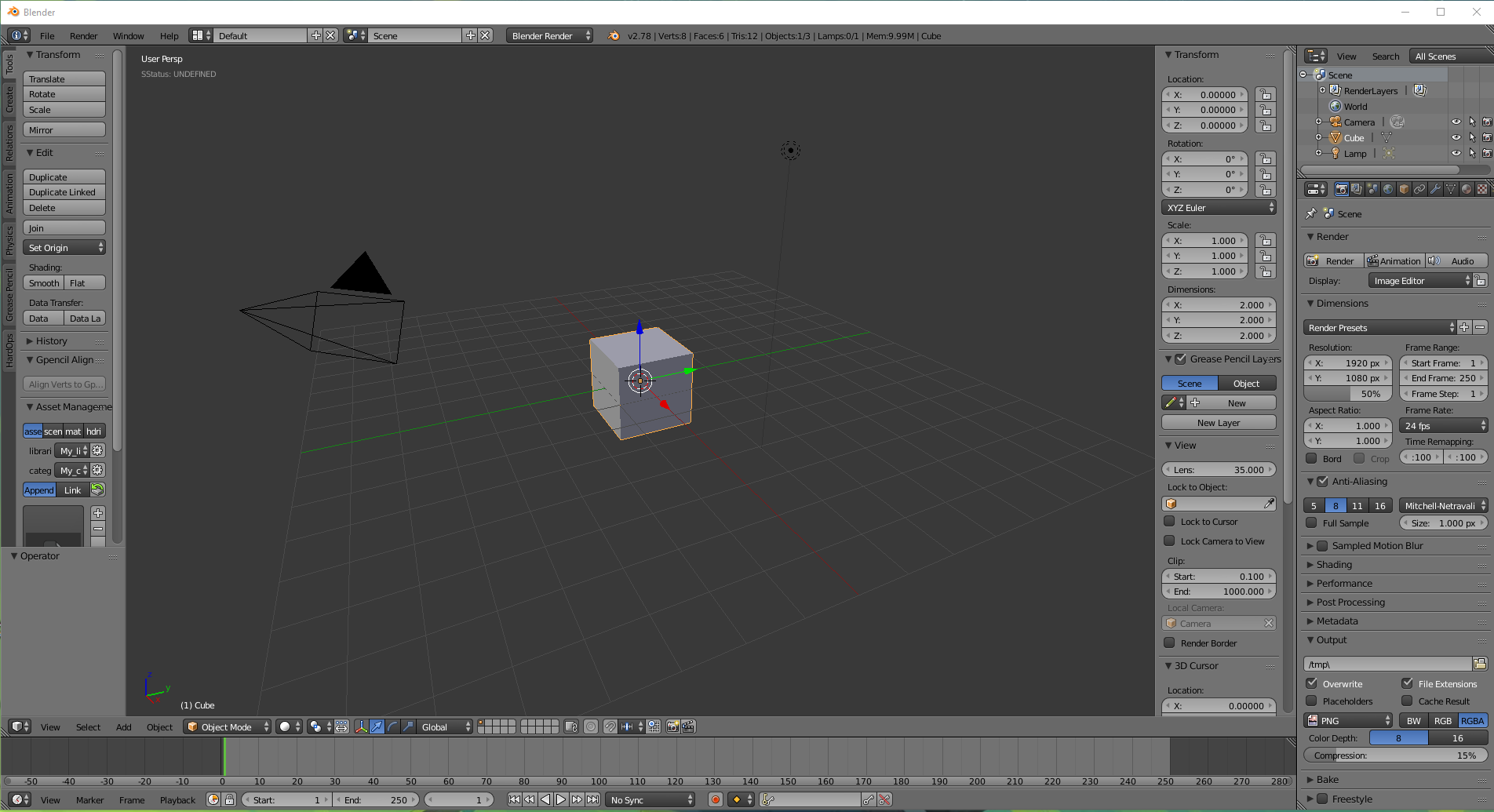Click the pin icon next to Scene
Image resolution: width=1494 pixels, height=812 pixels.
click(1310, 213)
